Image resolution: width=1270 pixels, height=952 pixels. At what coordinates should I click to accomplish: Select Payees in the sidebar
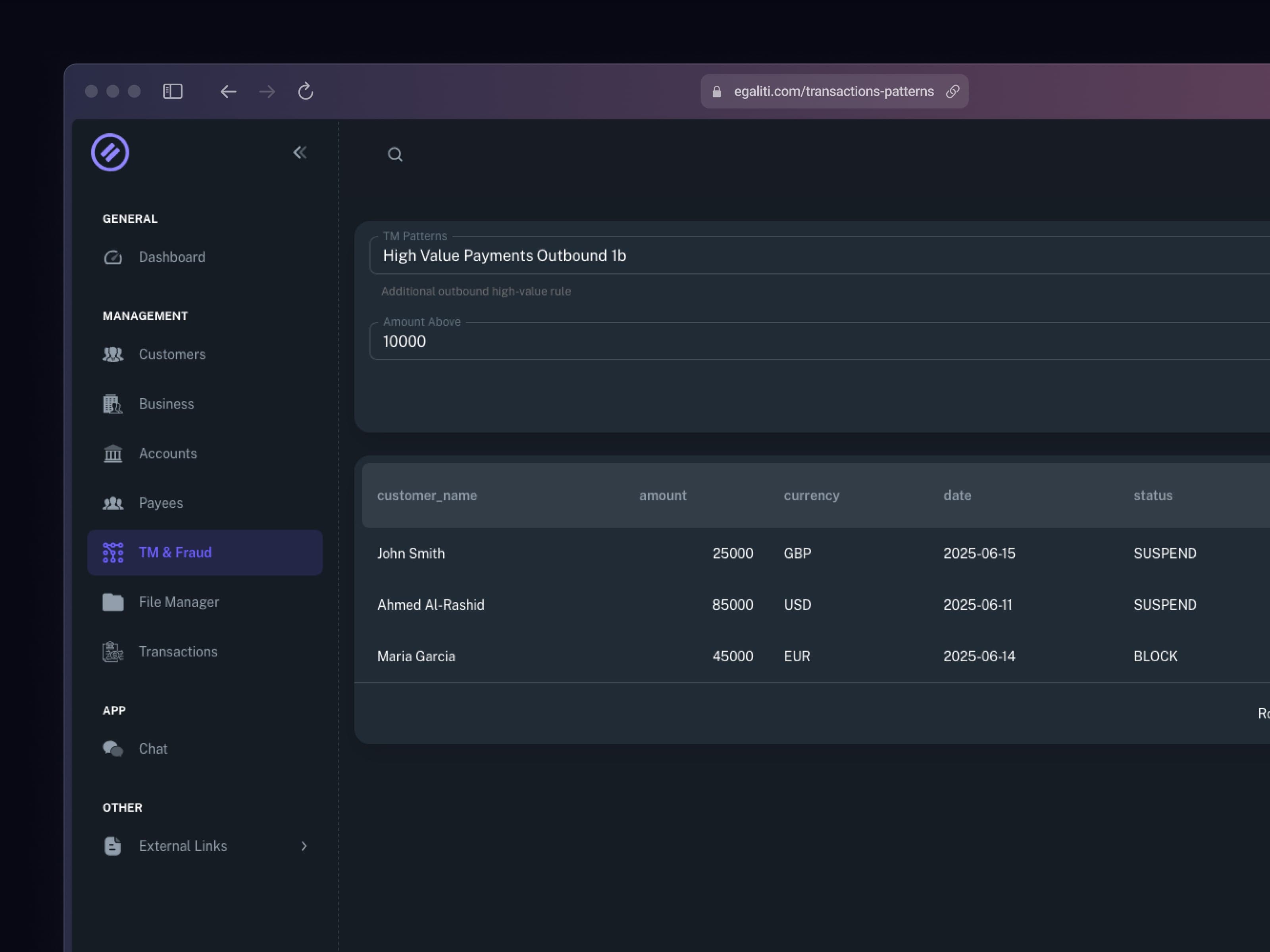[205, 503]
